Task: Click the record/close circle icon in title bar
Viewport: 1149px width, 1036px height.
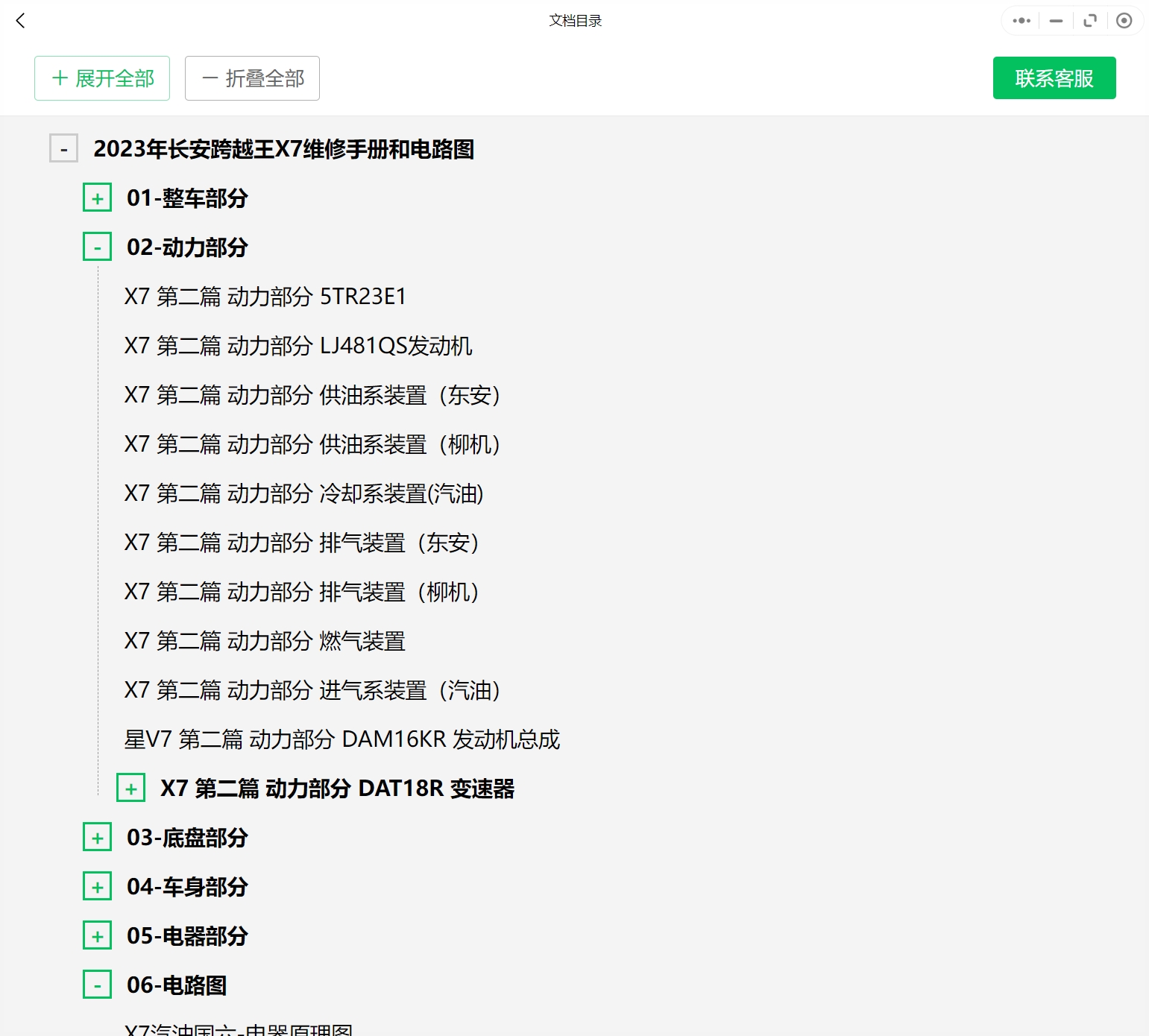Action: click(x=1124, y=21)
